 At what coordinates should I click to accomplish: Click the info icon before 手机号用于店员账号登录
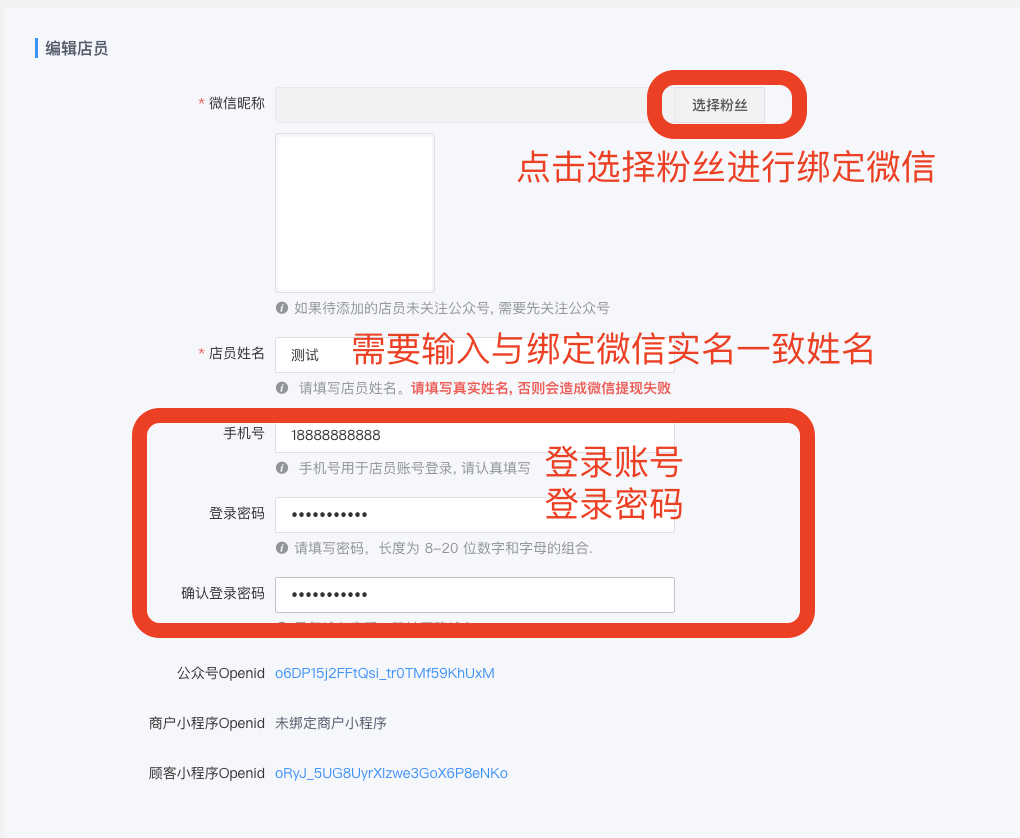click(282, 468)
